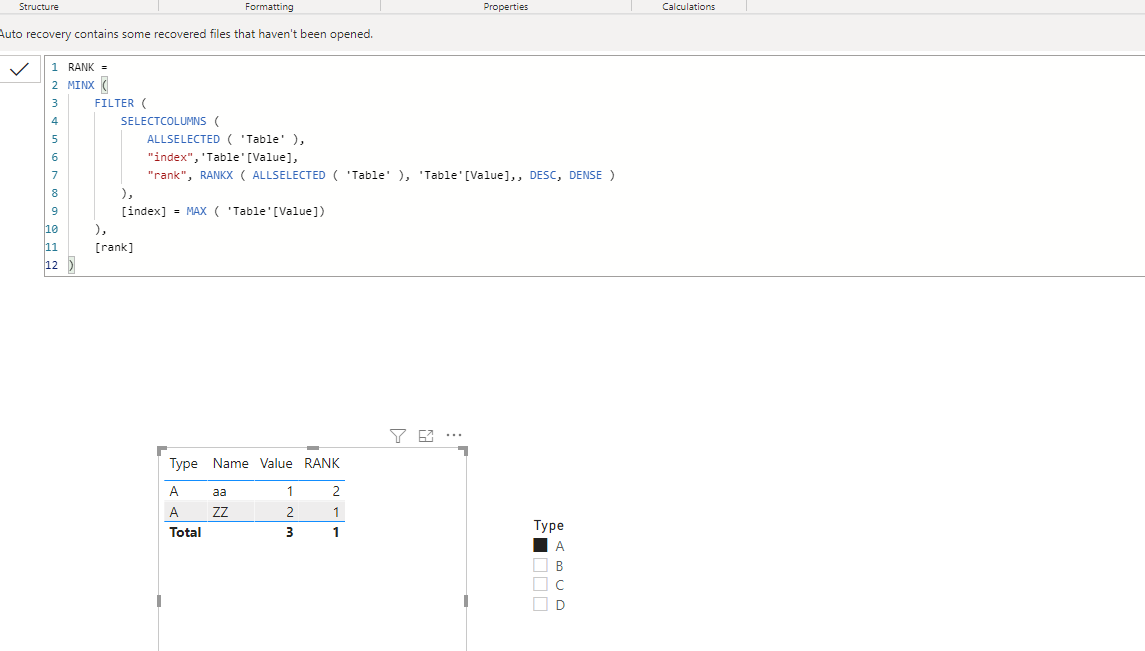Click the DESC keyword in the formula

click(543, 175)
